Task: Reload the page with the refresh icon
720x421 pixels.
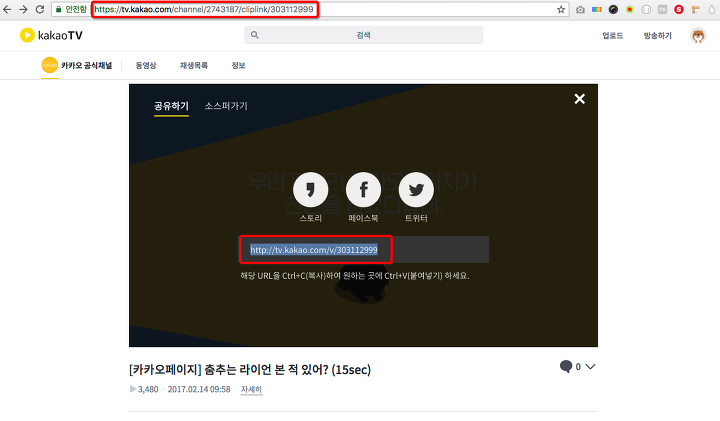Action: pyautogui.click(x=40, y=9)
